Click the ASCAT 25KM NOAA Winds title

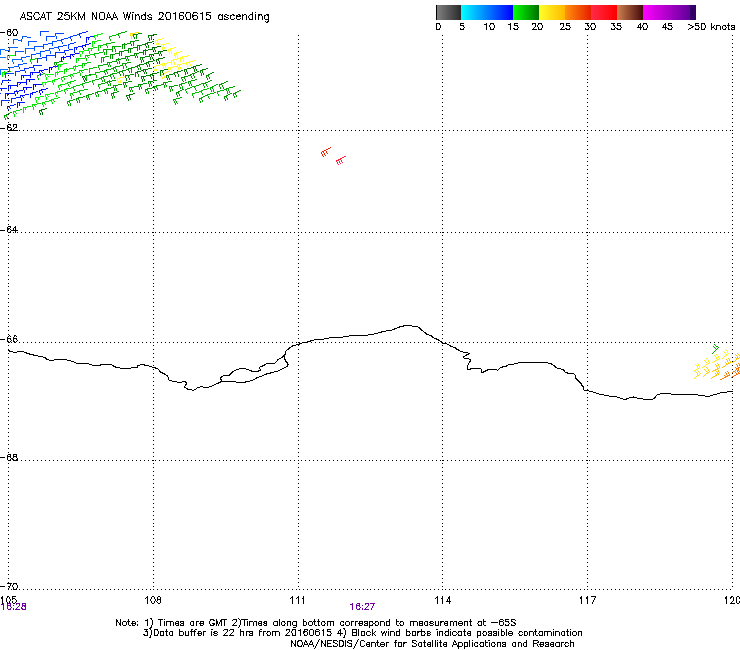[144, 17]
